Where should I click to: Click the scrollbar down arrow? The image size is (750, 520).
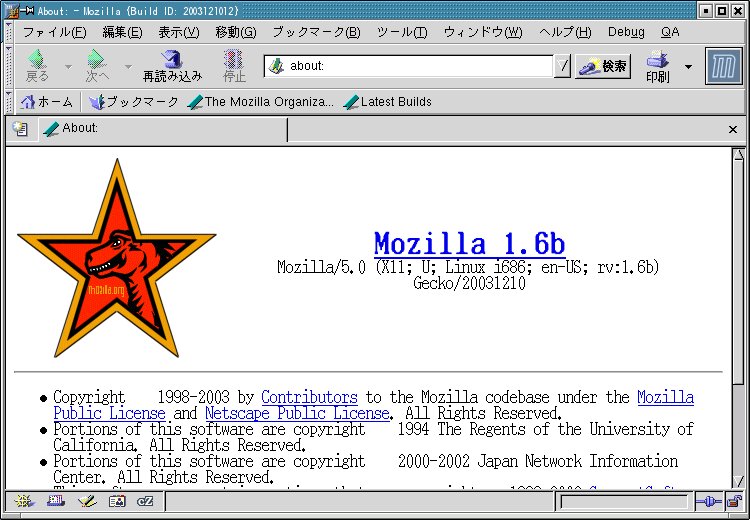[x=738, y=481]
